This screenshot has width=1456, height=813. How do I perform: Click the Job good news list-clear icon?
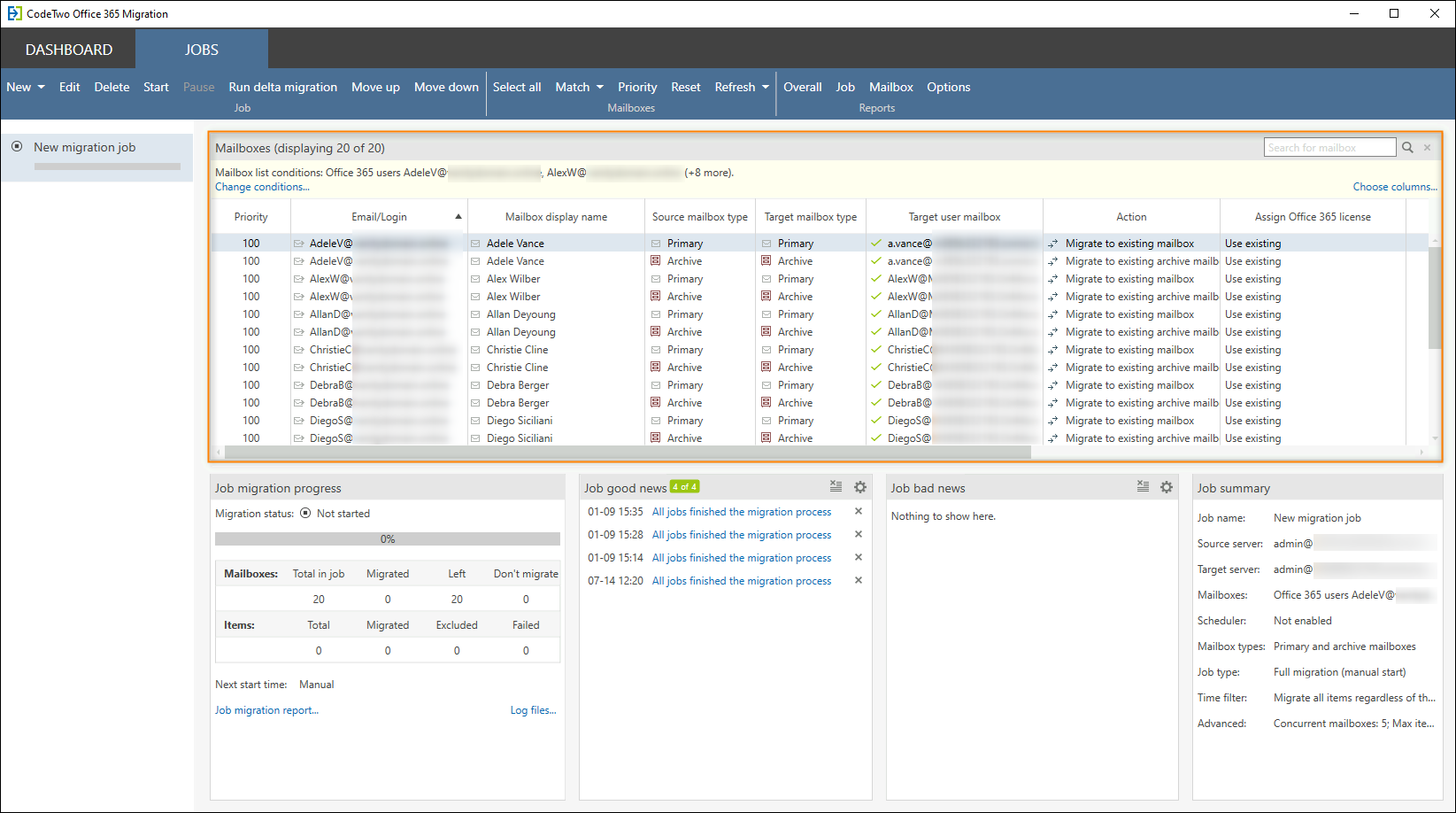point(836,486)
